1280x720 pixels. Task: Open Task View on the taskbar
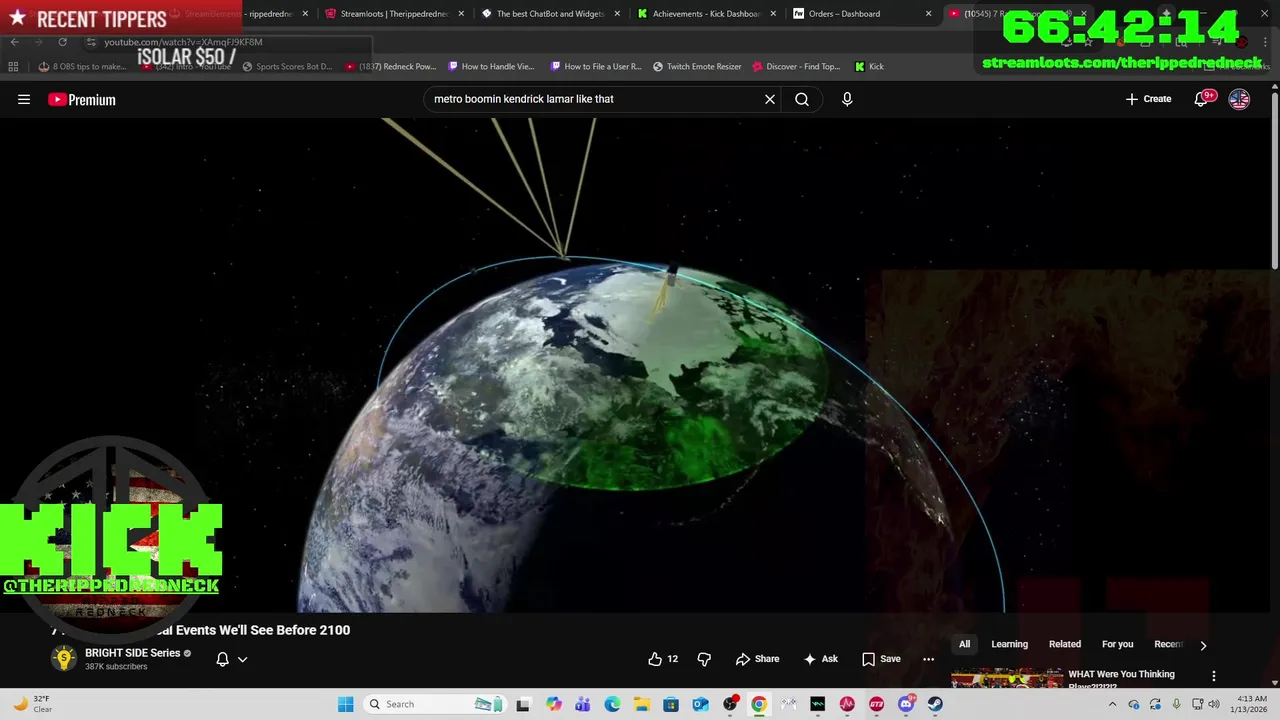pyautogui.click(x=523, y=704)
